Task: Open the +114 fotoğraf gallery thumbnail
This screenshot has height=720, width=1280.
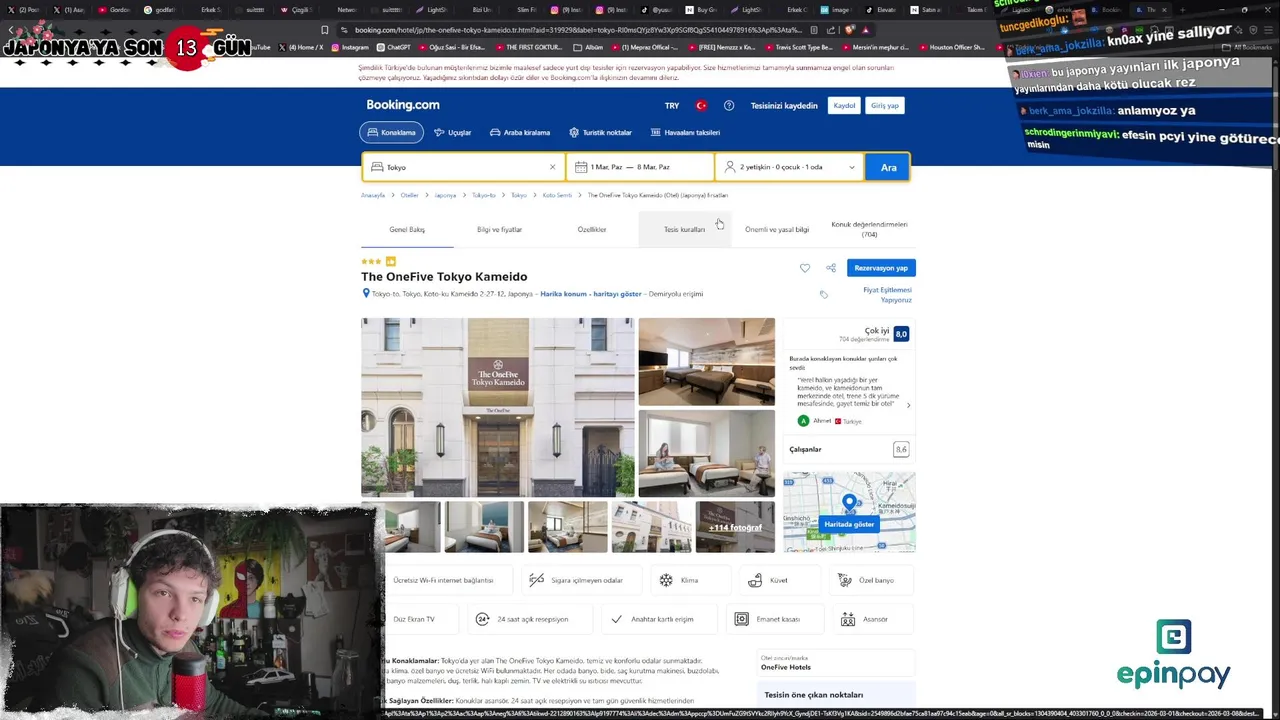Action: [735, 527]
